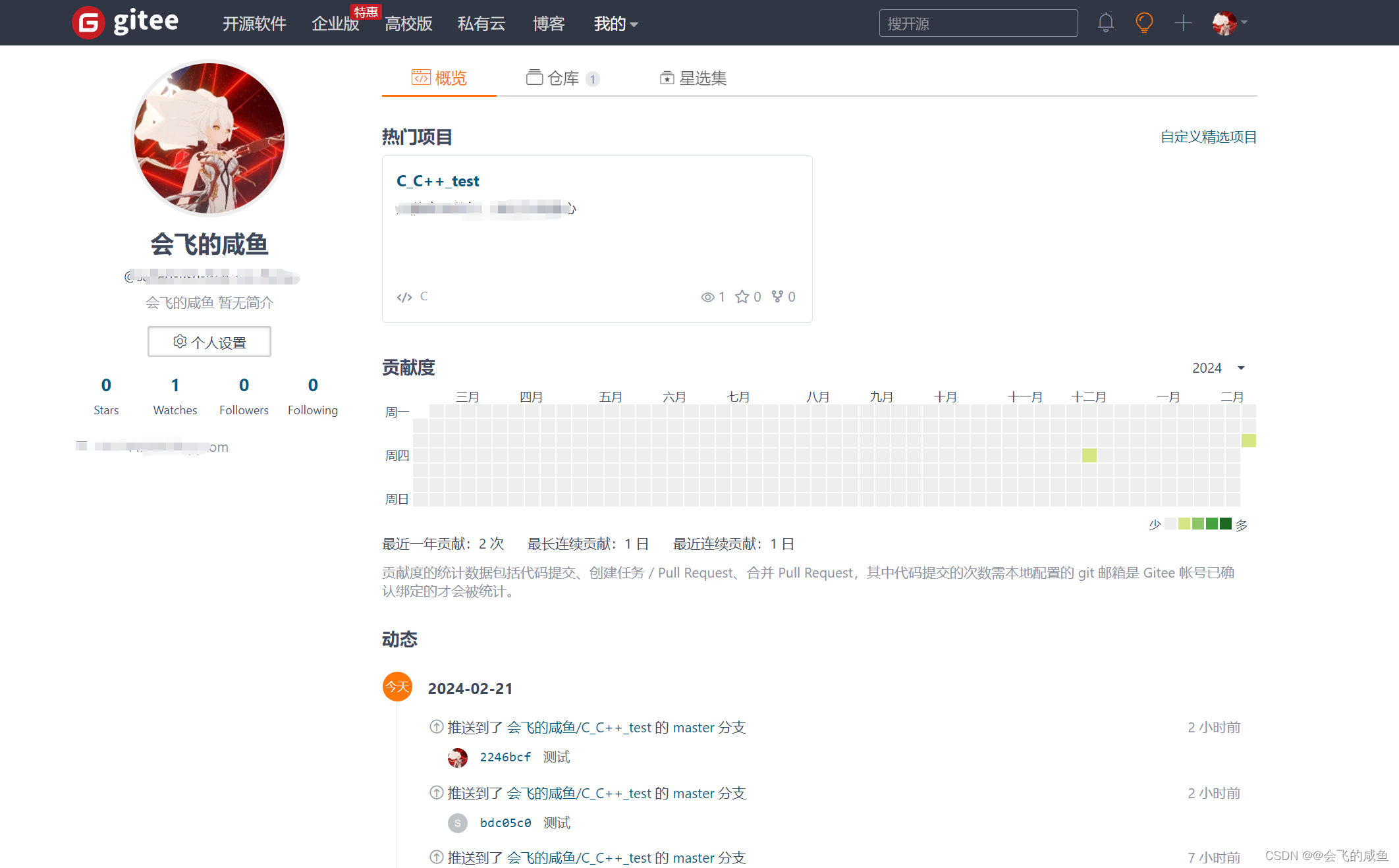Click the Gitee logo icon
The width and height of the screenshot is (1399, 868).
pyautogui.click(x=88, y=23)
